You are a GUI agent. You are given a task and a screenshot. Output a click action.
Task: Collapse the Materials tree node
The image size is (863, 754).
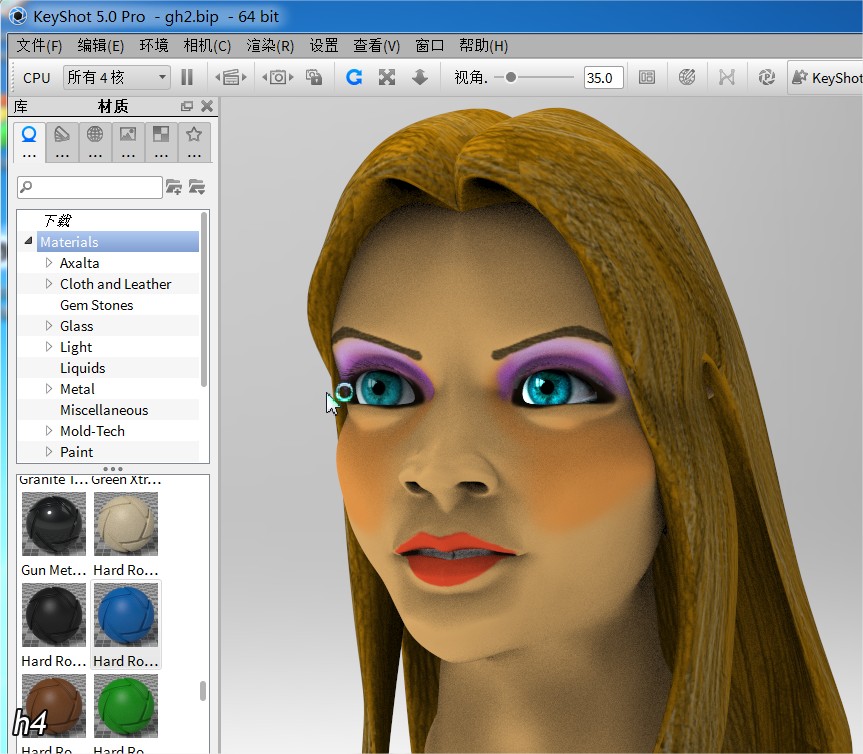pyautogui.click(x=28, y=241)
